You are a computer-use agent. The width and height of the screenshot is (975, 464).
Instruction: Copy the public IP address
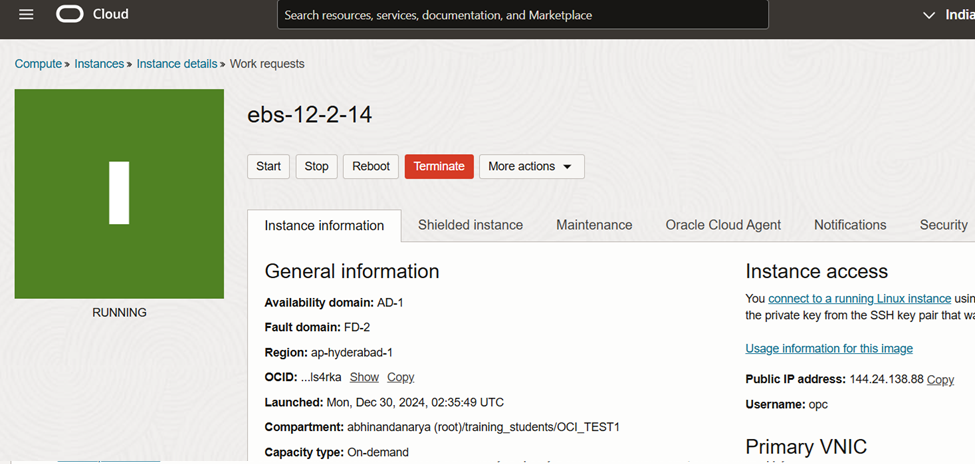point(940,380)
